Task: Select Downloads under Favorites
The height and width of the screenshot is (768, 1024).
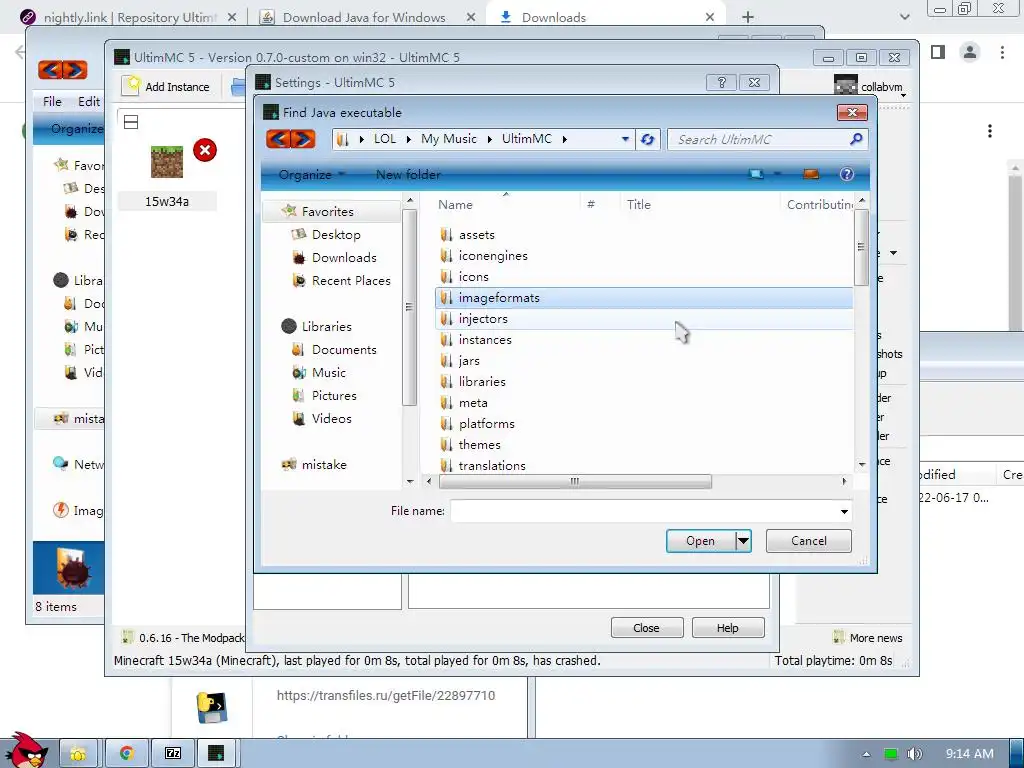Action: point(344,257)
